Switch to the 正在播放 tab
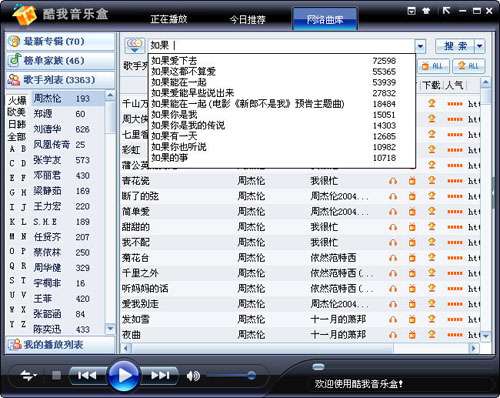This screenshot has width=500, height=398. tap(169, 19)
